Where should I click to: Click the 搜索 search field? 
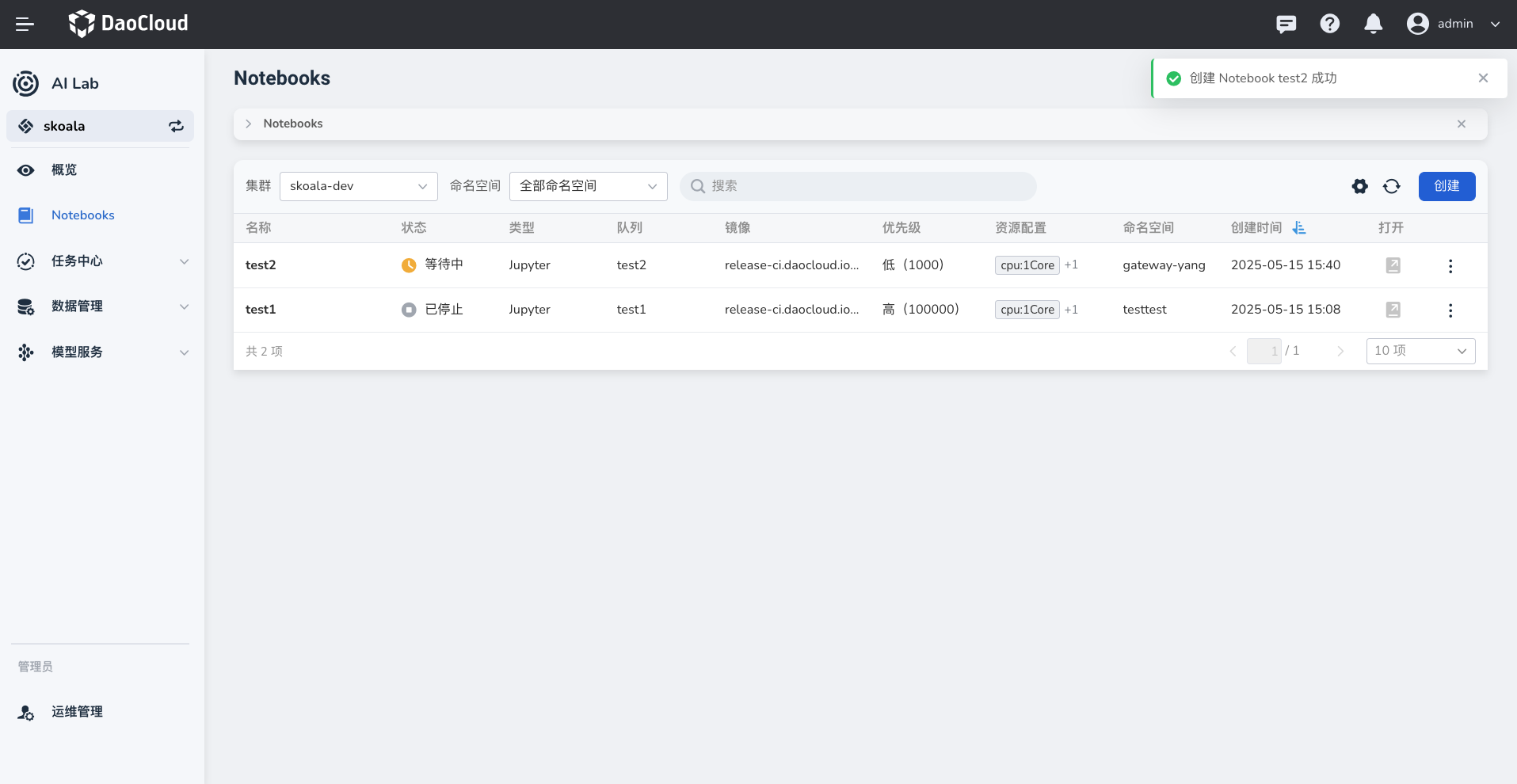click(x=858, y=186)
